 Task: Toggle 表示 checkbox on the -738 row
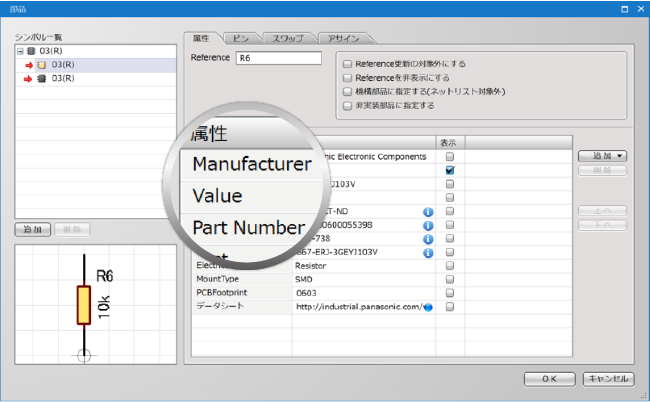(450, 239)
